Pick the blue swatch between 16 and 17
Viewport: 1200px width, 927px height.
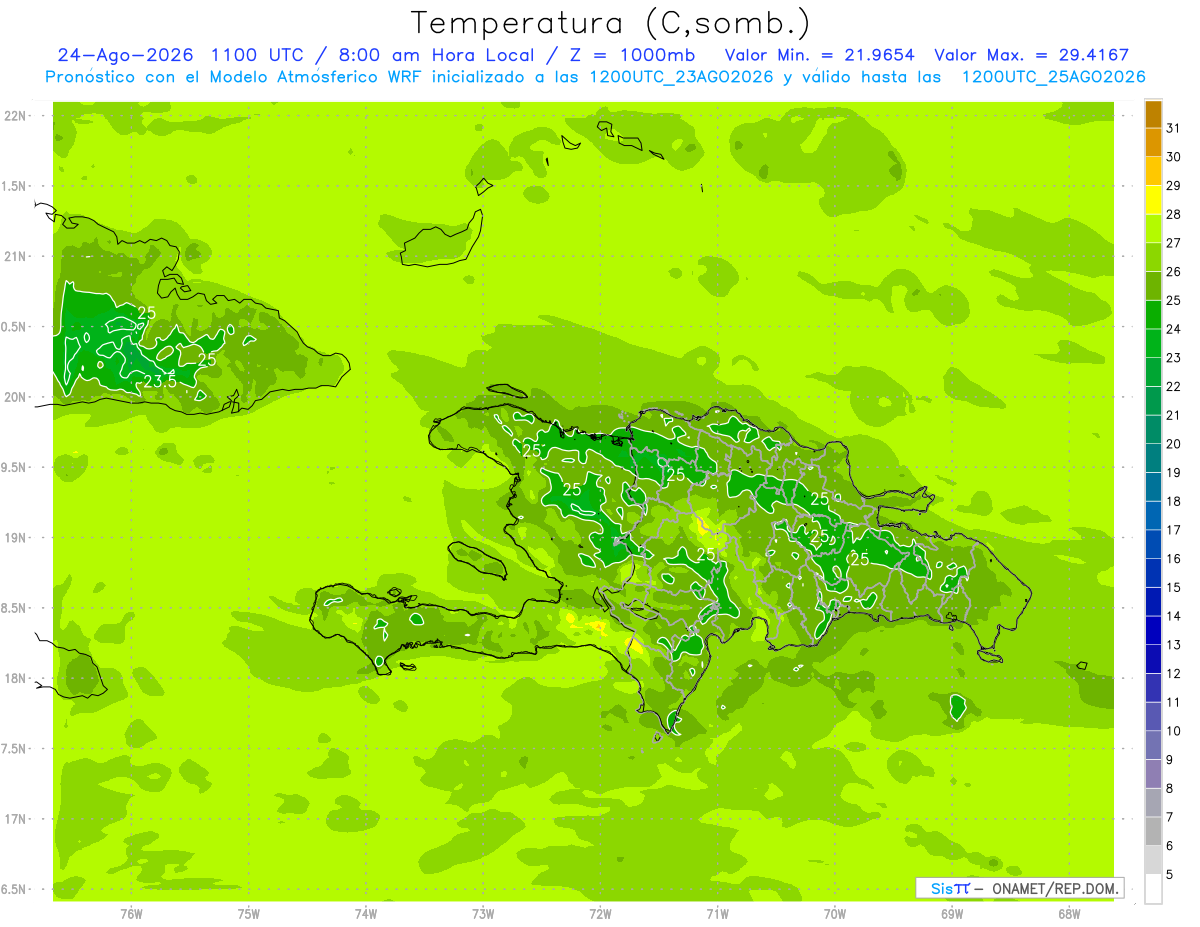(1153, 544)
